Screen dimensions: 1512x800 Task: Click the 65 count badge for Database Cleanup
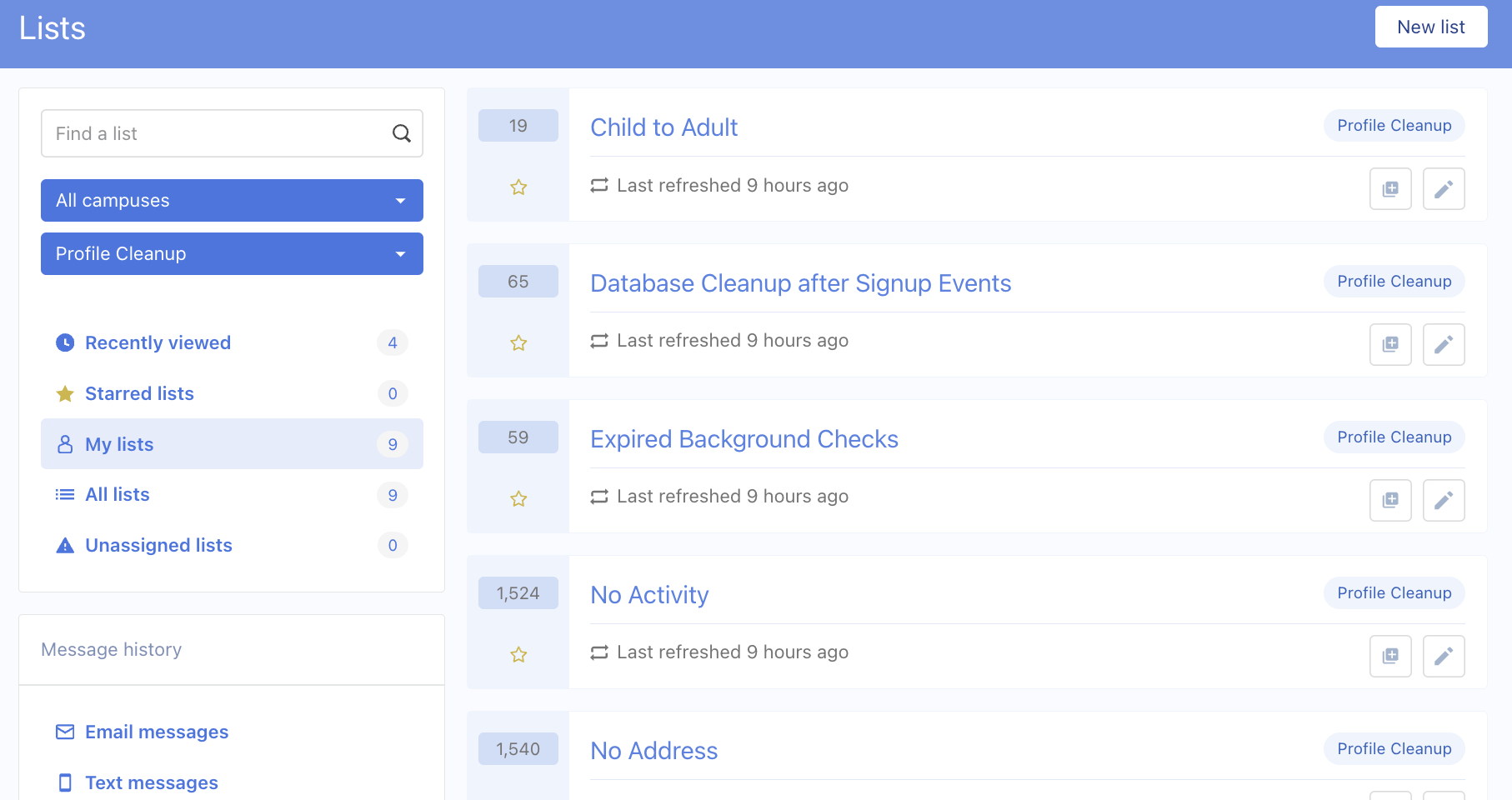point(518,282)
